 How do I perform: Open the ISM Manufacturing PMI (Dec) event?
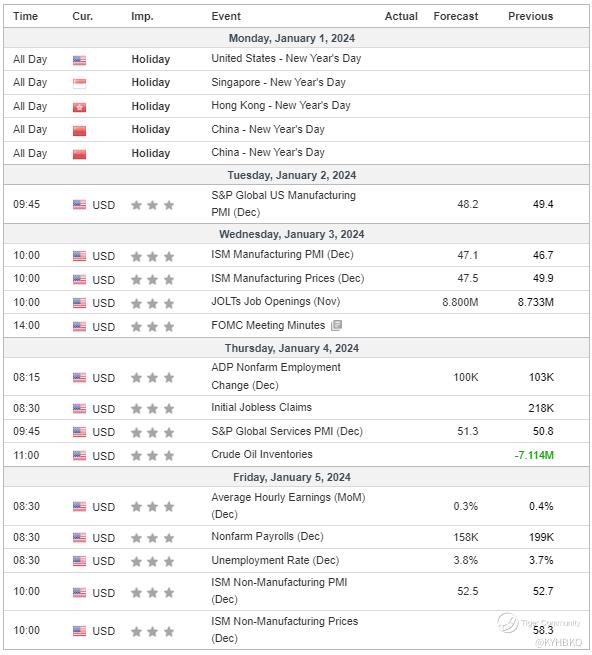282,254
